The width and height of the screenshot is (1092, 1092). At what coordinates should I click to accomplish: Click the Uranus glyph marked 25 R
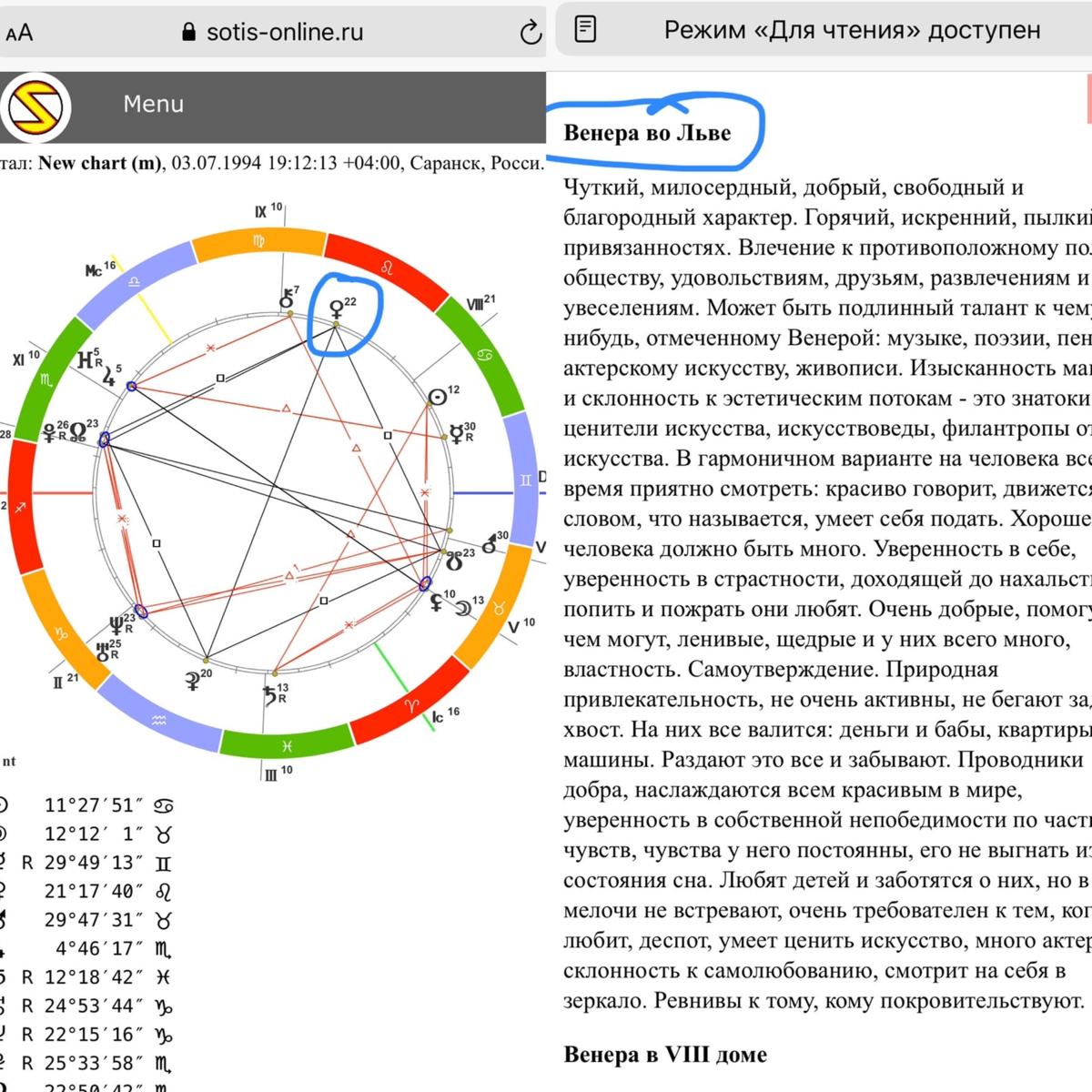pyautogui.click(x=103, y=651)
